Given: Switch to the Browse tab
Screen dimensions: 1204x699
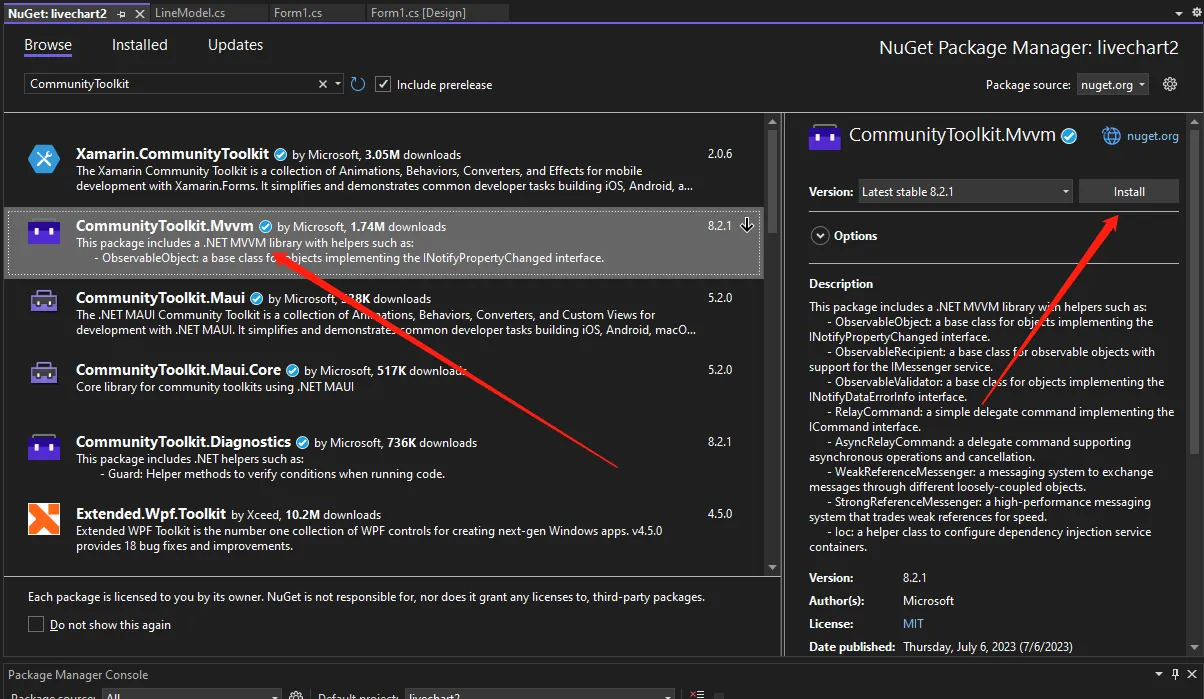Looking at the screenshot, I should click(x=48, y=45).
